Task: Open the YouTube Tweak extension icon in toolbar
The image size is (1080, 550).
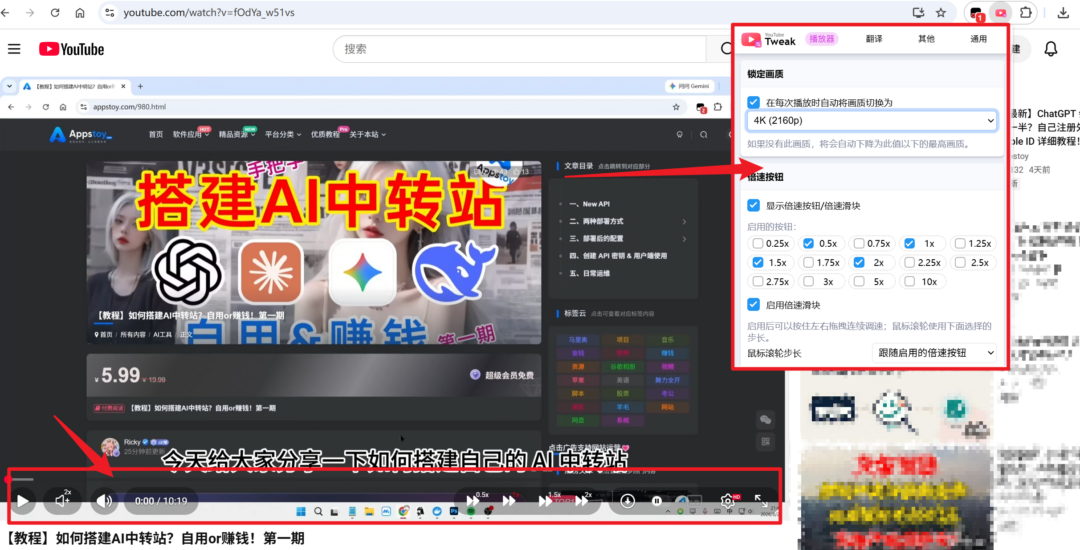Action: point(1001,12)
